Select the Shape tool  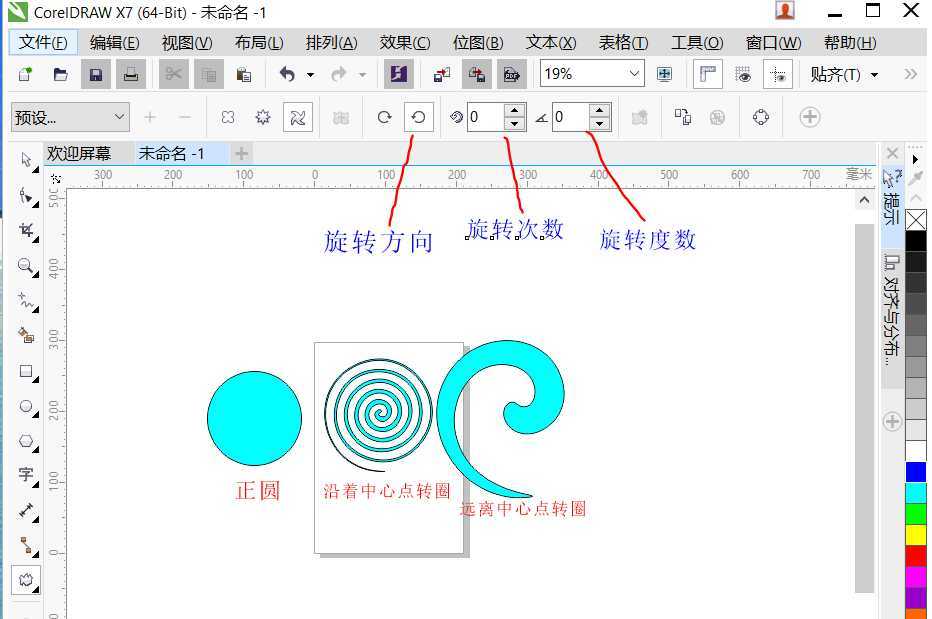point(24,196)
